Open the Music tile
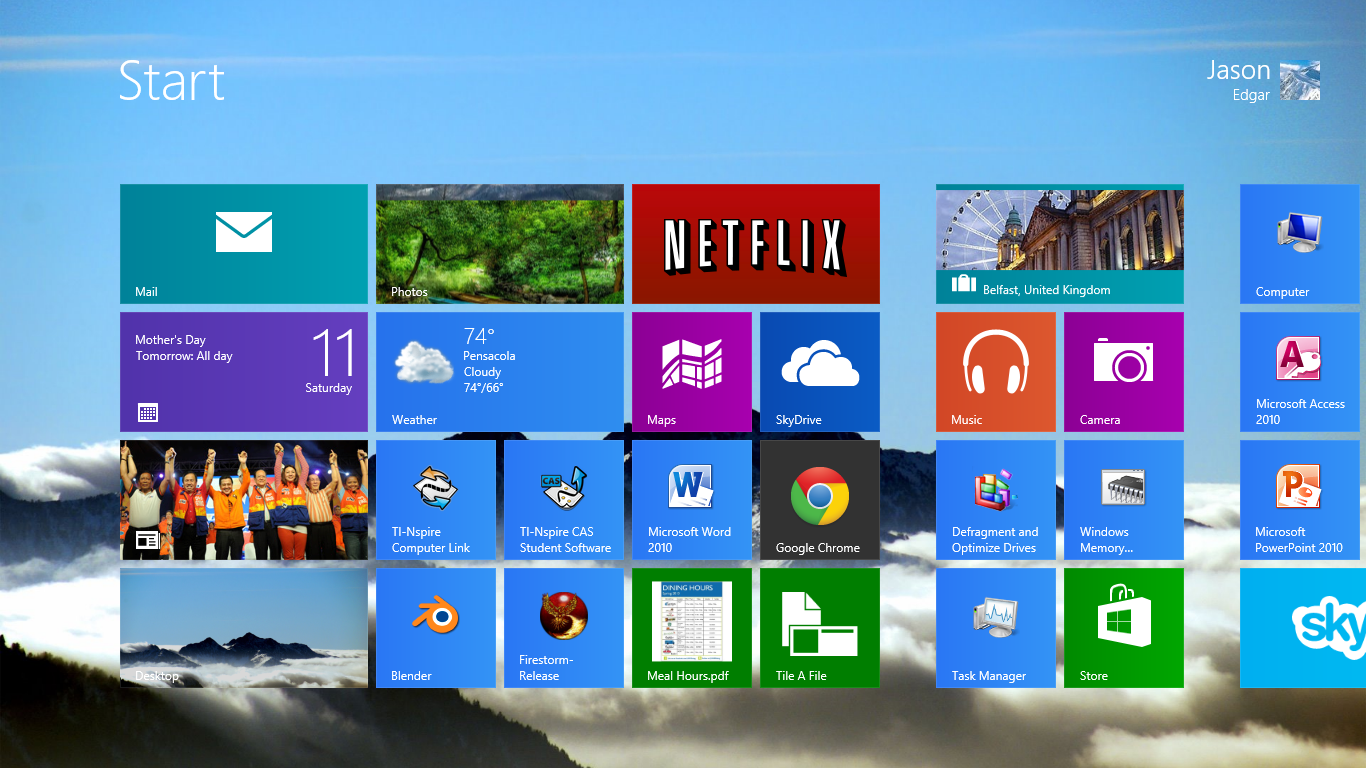Image resolution: width=1366 pixels, height=768 pixels. click(996, 372)
